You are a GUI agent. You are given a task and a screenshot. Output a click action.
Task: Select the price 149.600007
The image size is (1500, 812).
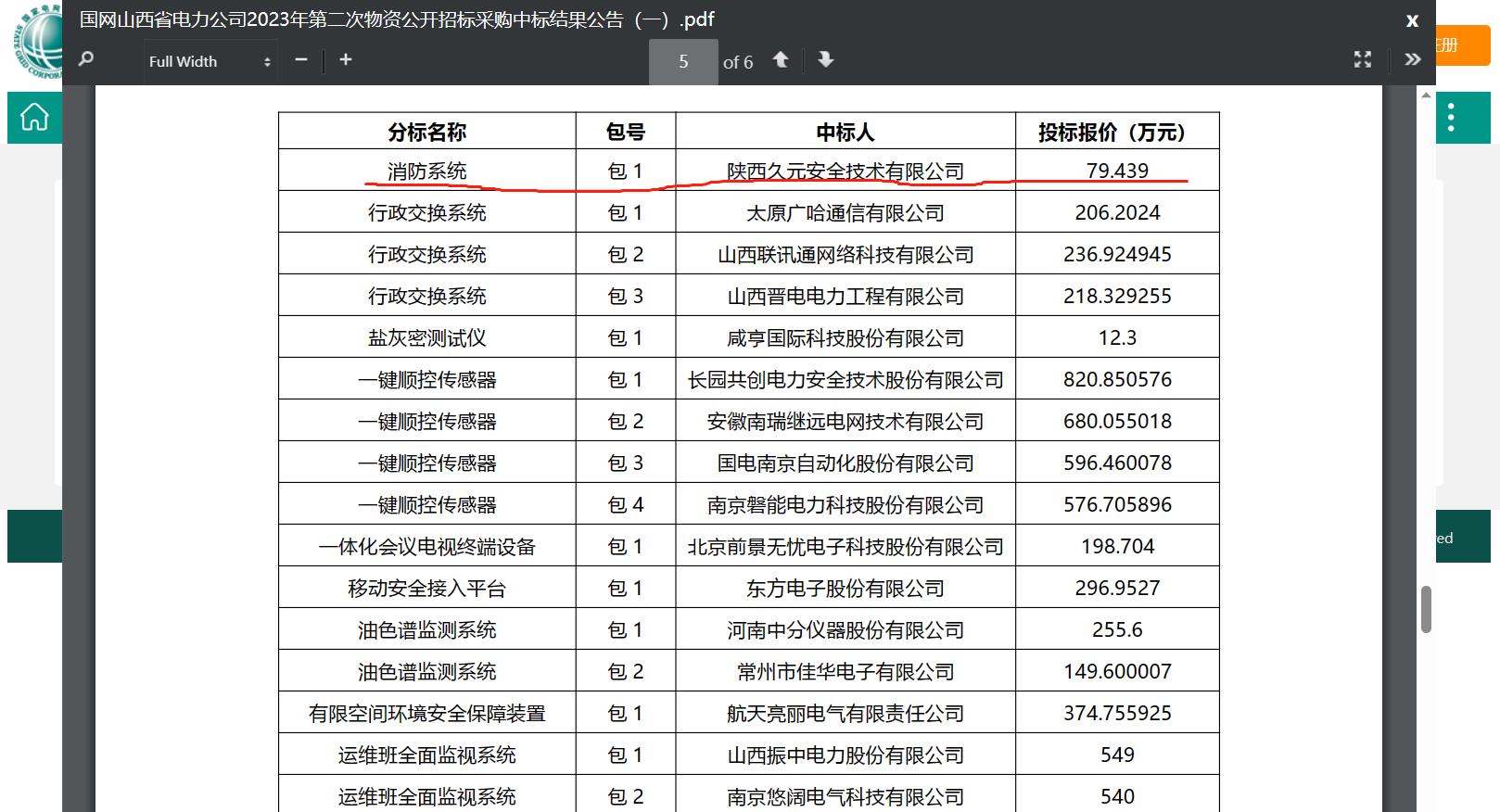tap(1117, 671)
